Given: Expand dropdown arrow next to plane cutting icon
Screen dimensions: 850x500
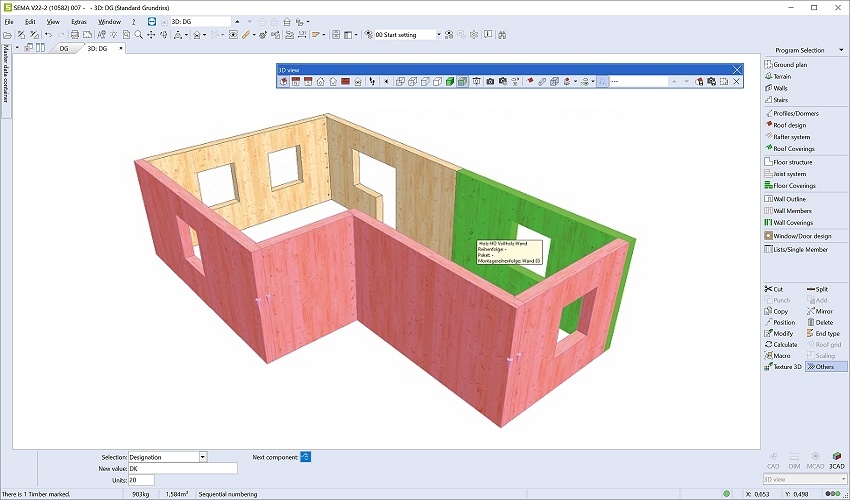Looking at the screenshot, I should 323,35.
